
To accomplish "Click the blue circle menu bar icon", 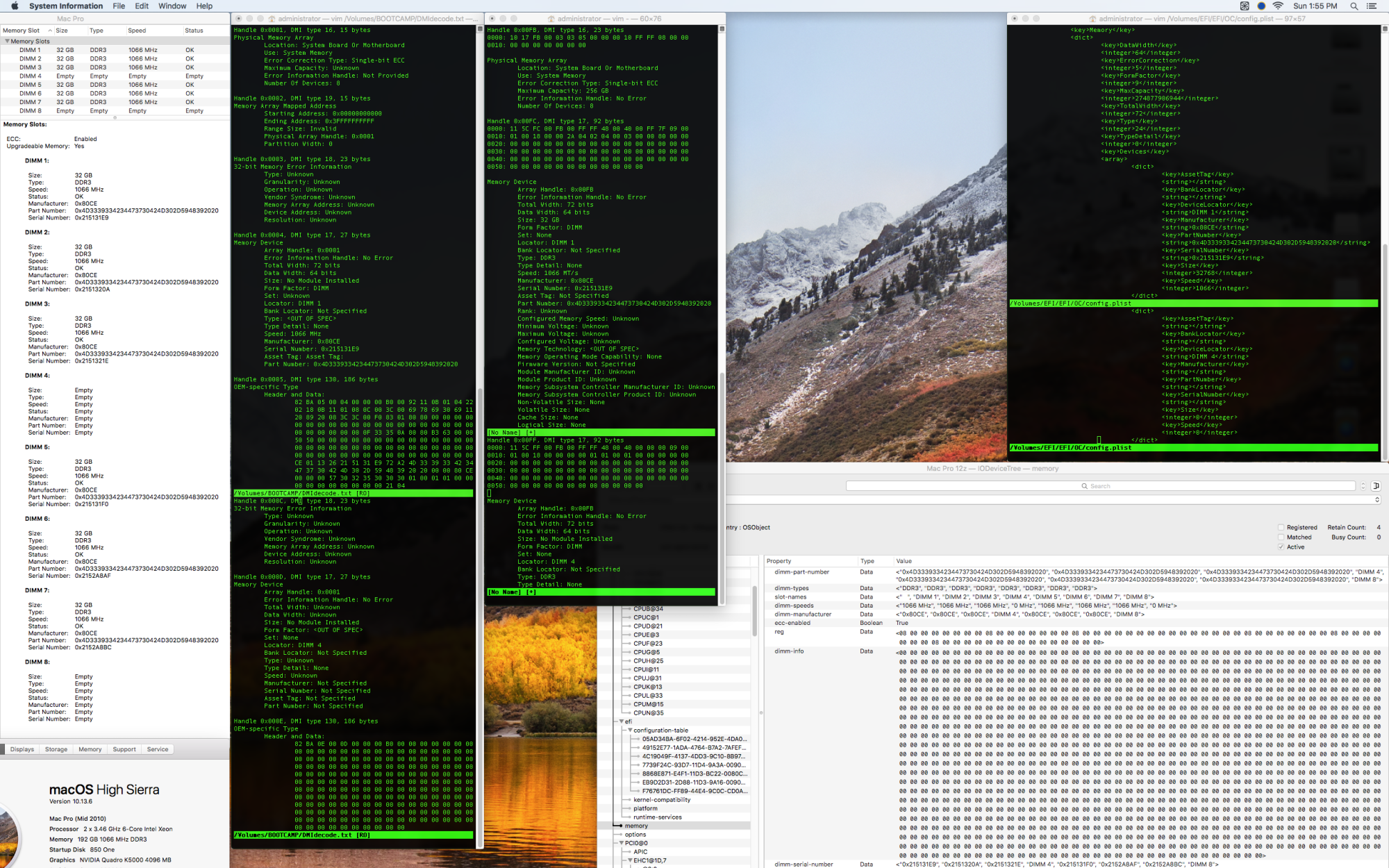I will [1261, 6].
